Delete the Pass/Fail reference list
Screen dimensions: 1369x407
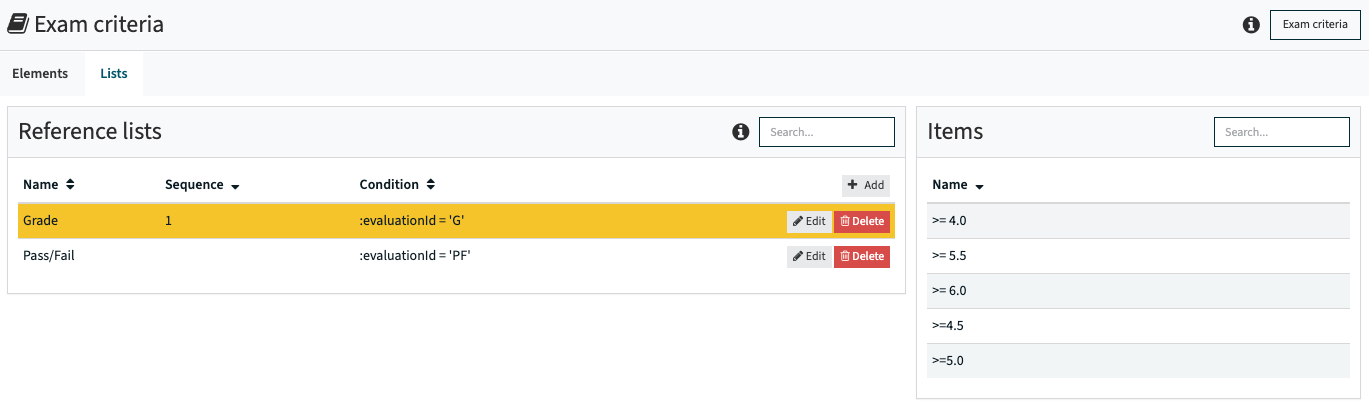click(x=862, y=256)
